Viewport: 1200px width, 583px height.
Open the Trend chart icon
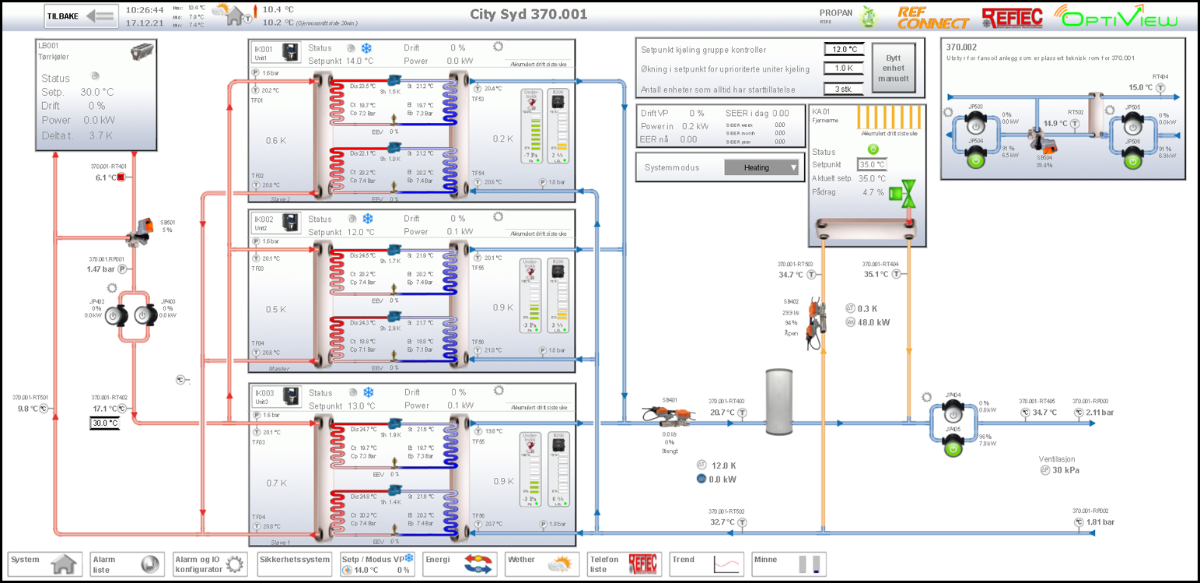[728, 564]
